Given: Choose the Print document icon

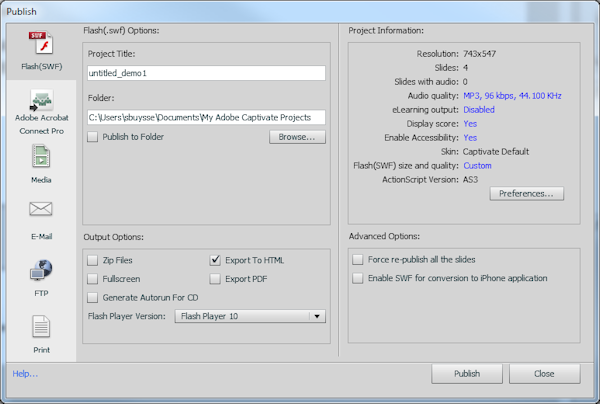Looking at the screenshot, I should coord(40,327).
